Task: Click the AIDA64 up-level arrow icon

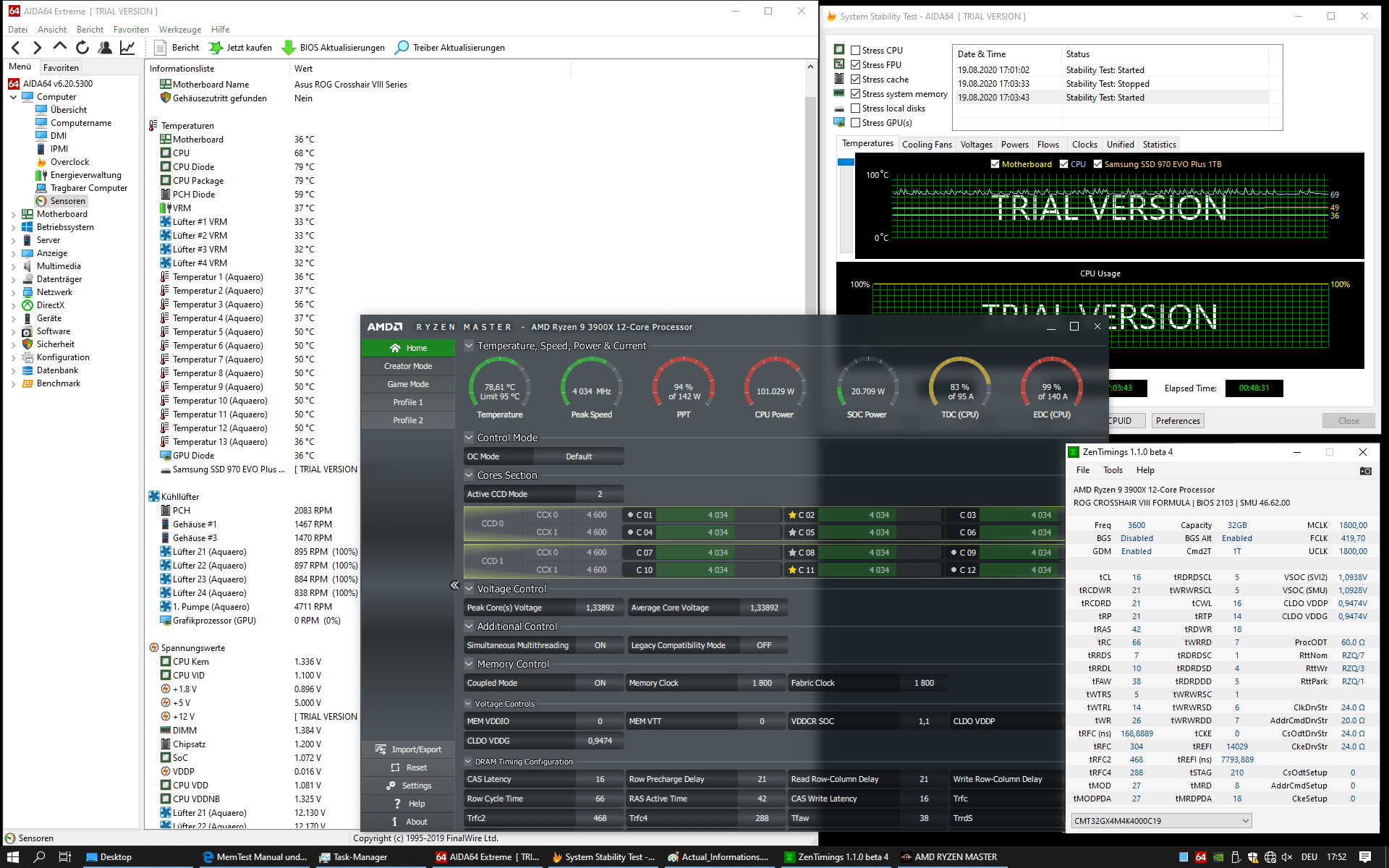Action: point(60,47)
